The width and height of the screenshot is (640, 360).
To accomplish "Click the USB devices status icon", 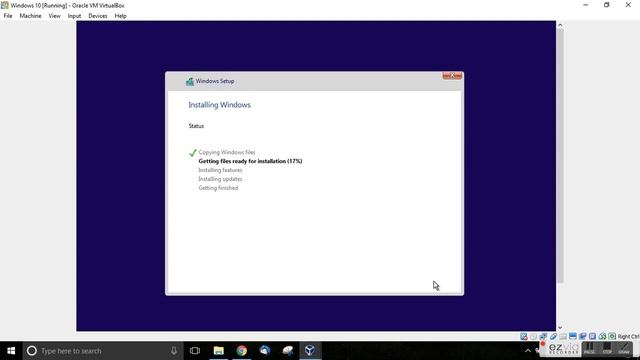I will [553, 336].
